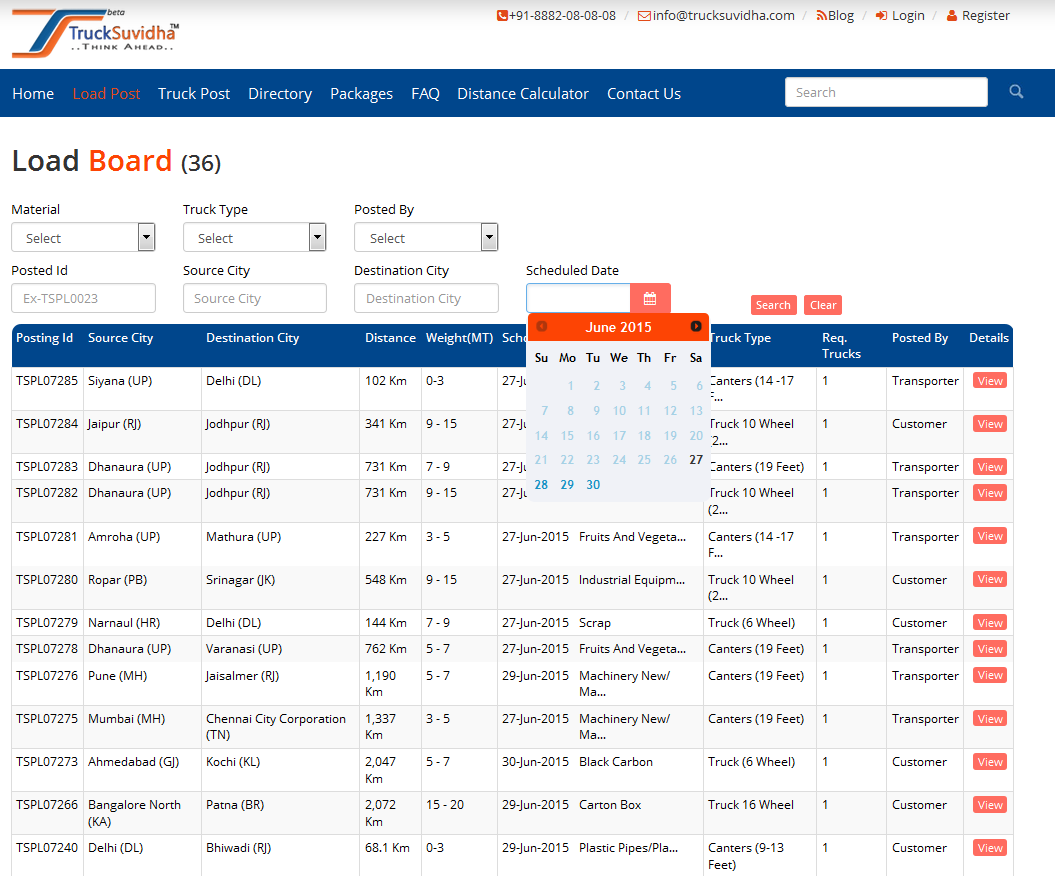Expand the Posted By dropdown
1055x876 pixels.
tap(426, 238)
